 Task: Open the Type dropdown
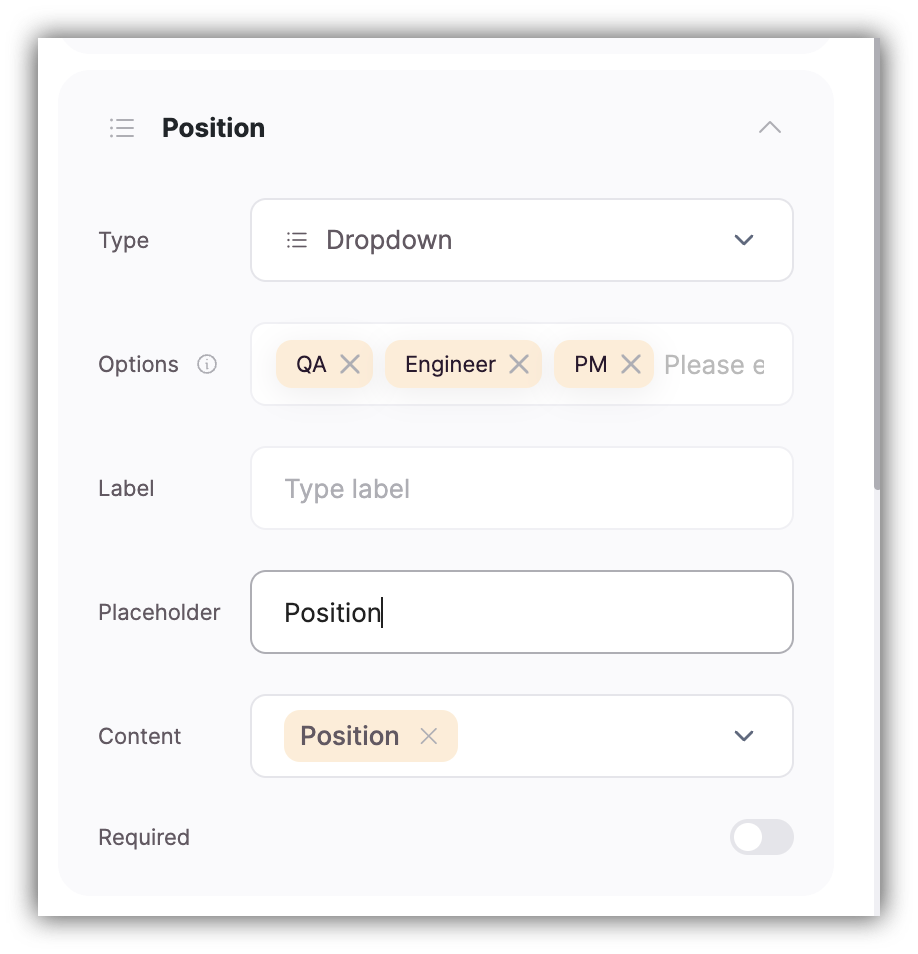[743, 240]
